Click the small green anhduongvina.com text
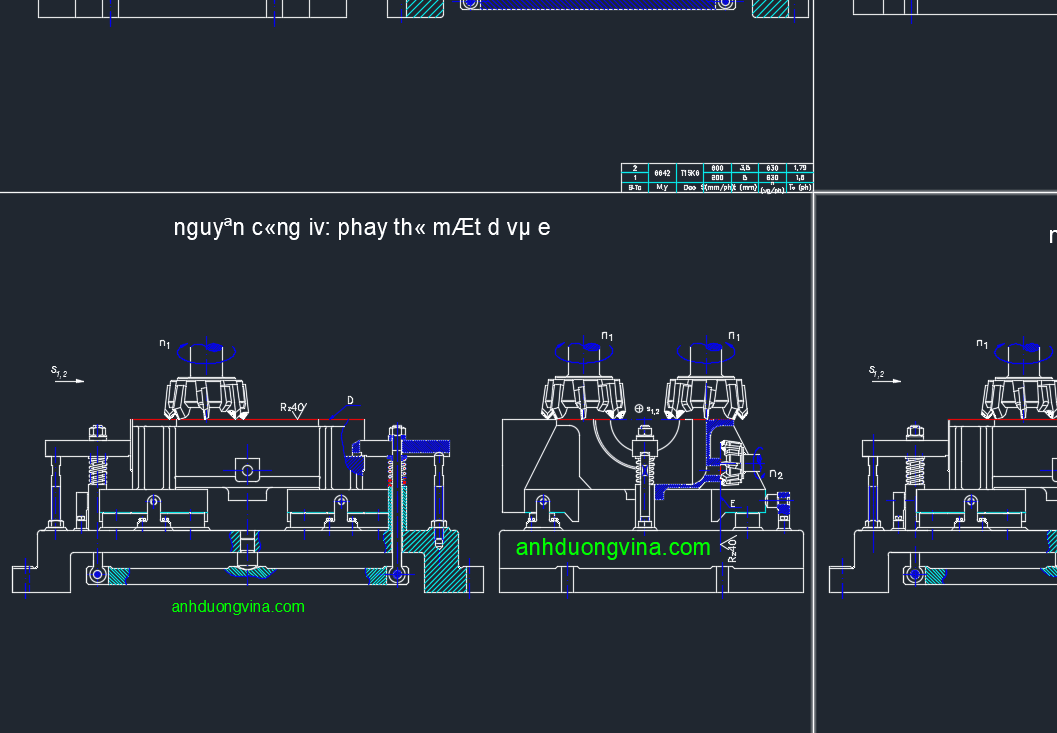 pos(238,607)
